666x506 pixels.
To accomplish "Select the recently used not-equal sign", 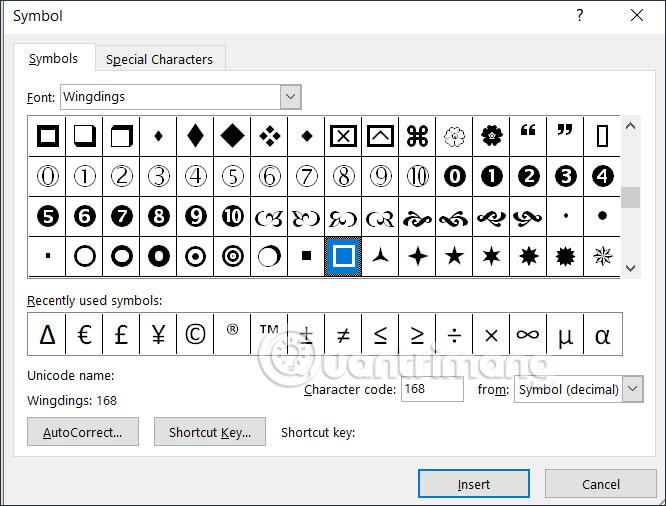I will point(343,334).
